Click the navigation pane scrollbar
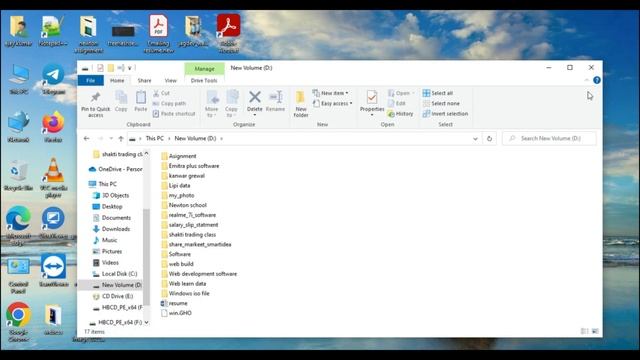This screenshot has width=640, height=360. click(x=146, y=257)
